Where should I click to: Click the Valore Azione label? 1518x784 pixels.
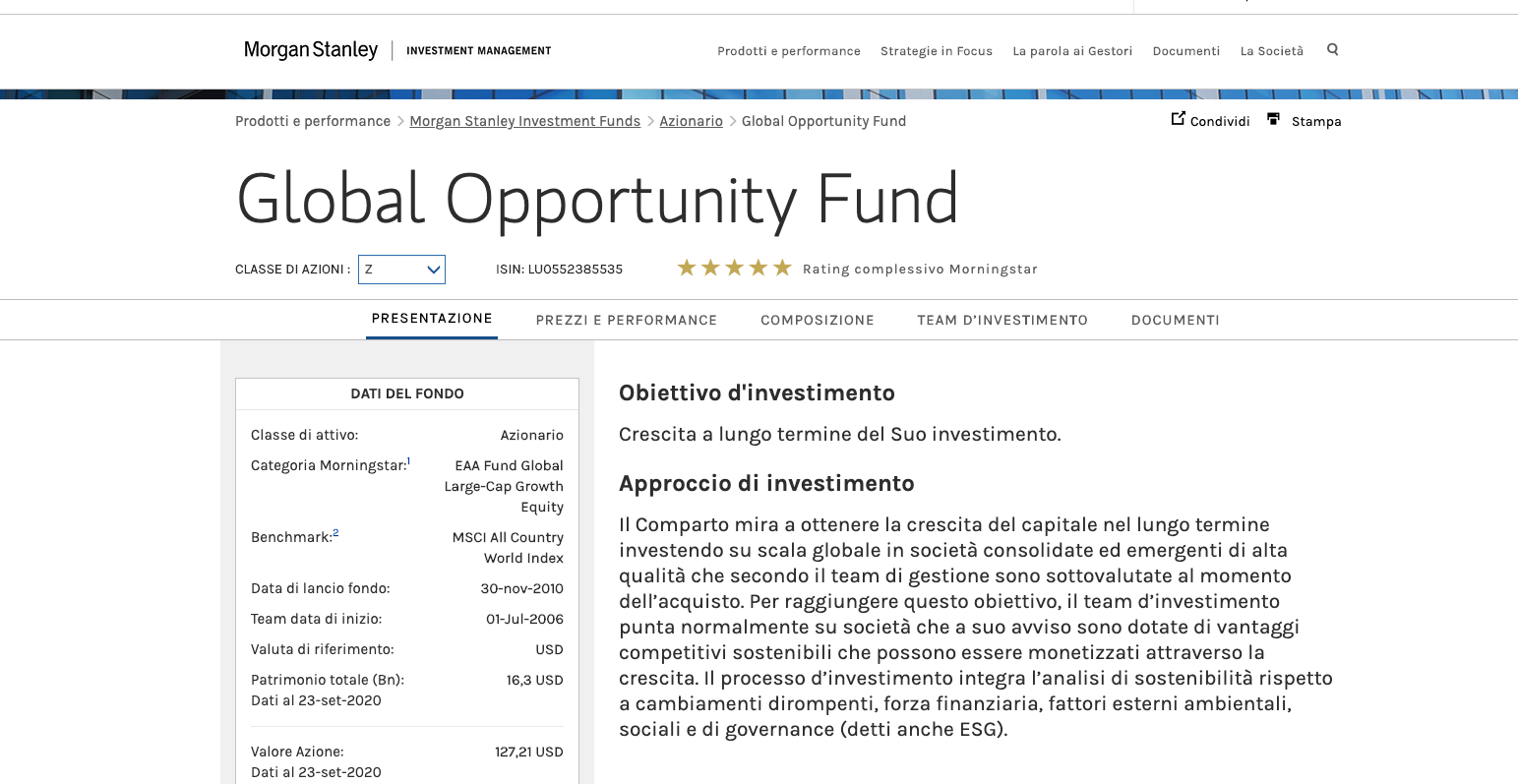[297, 752]
